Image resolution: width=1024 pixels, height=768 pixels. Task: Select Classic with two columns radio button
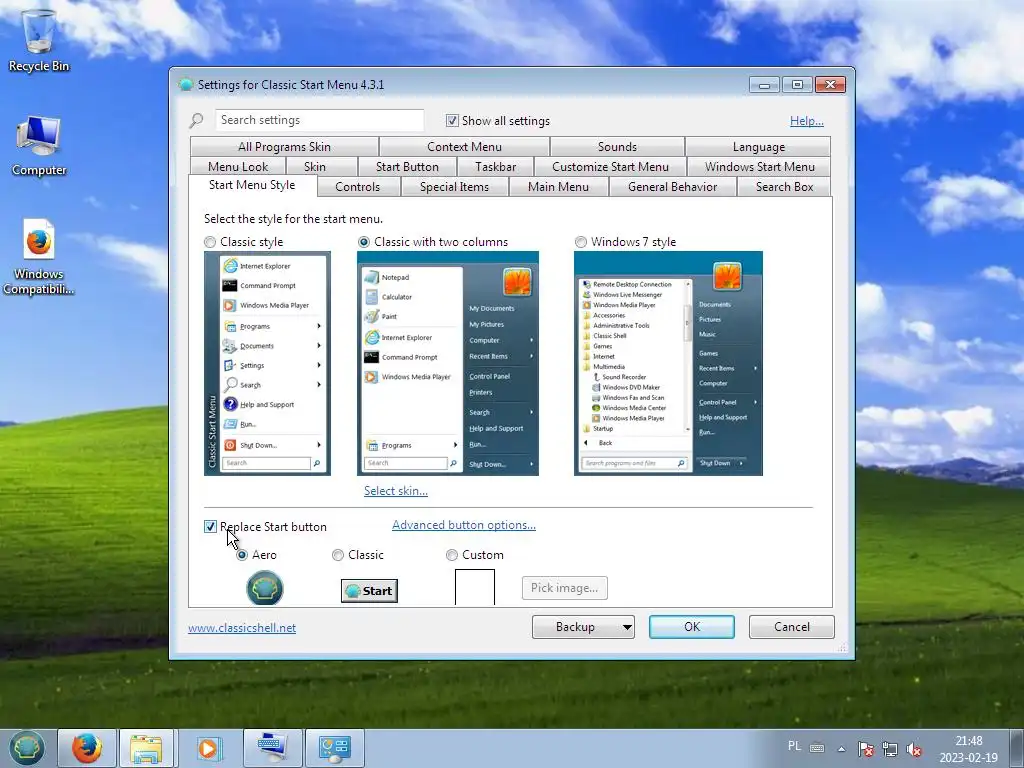364,242
